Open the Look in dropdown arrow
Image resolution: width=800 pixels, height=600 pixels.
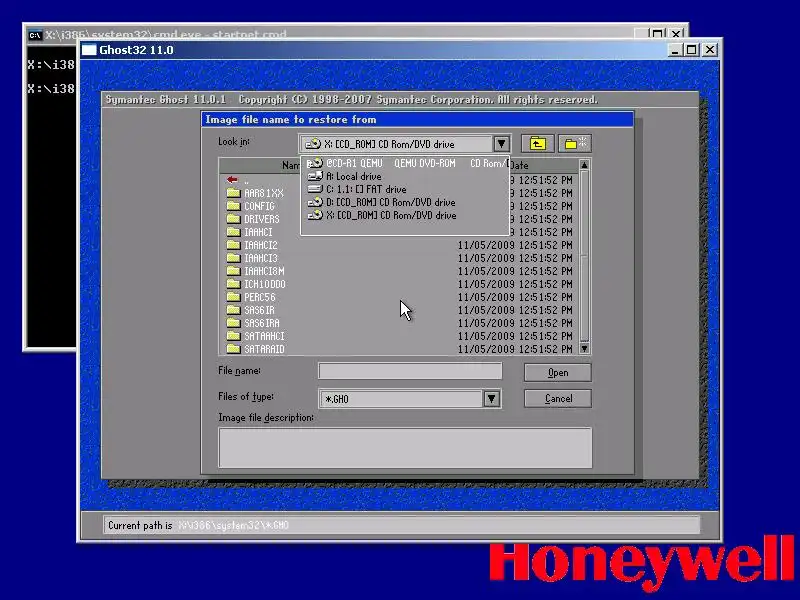[x=501, y=144]
